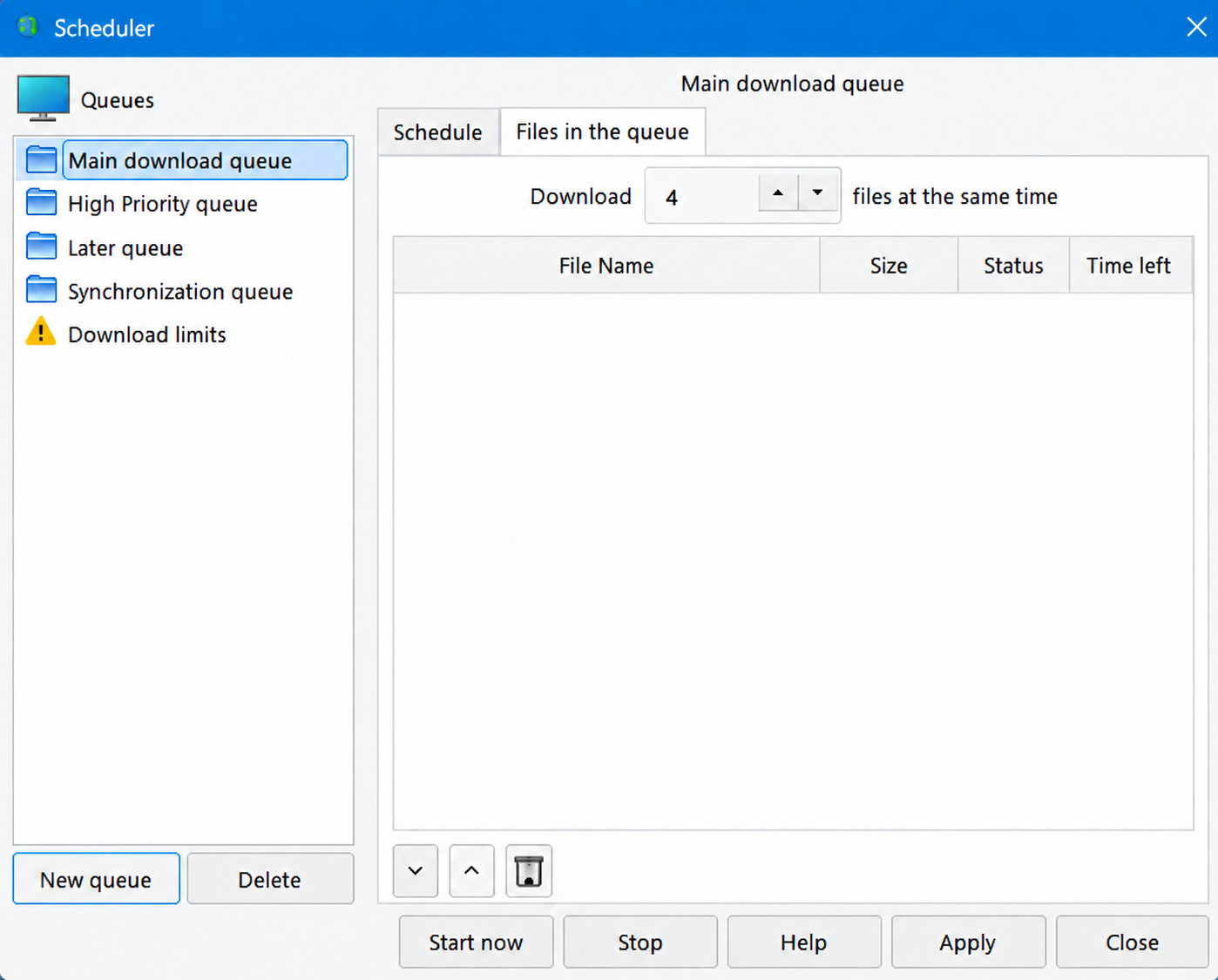
Task: Open Help for the scheduler
Action: [804, 942]
